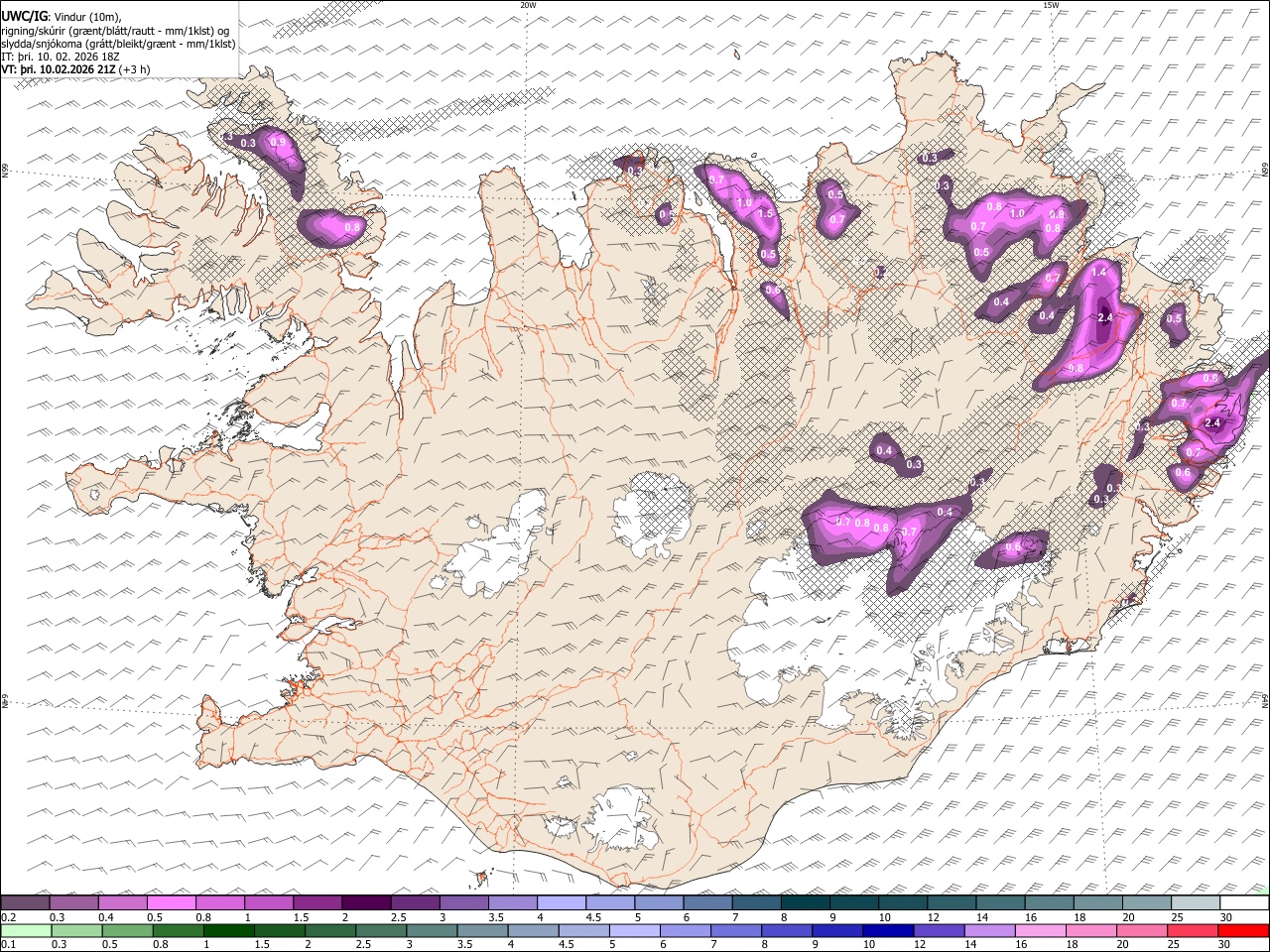Click the 'IT: þri. 10. 02. 2026 18Z' line

point(61,57)
